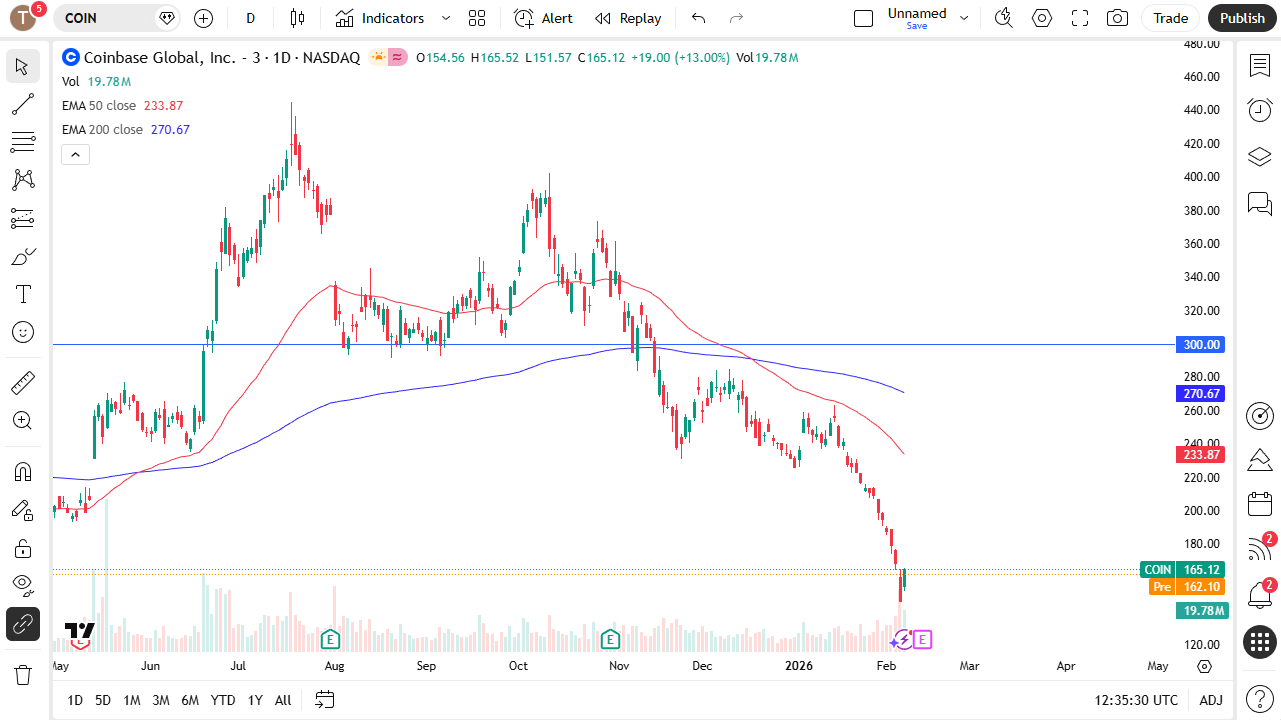Hide all drawings with eye icon
1281x720 pixels.
tap(22, 586)
